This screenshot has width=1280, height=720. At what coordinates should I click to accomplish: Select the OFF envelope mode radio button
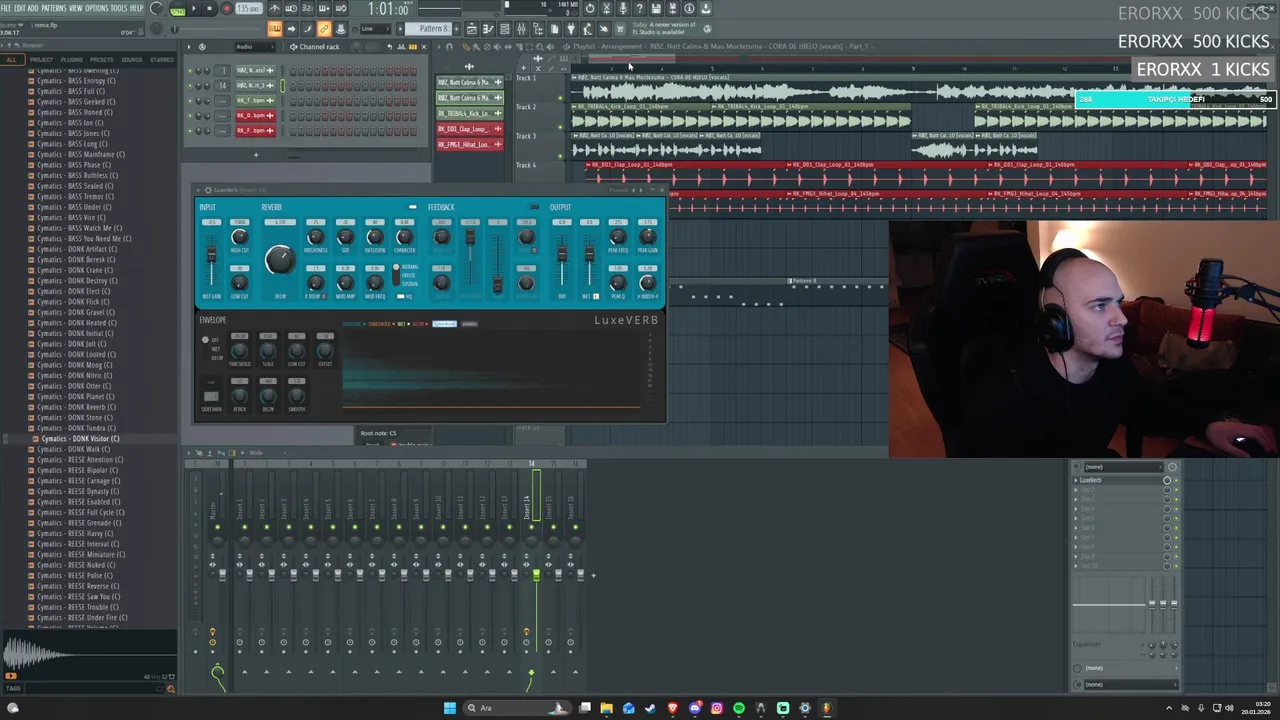coord(205,340)
